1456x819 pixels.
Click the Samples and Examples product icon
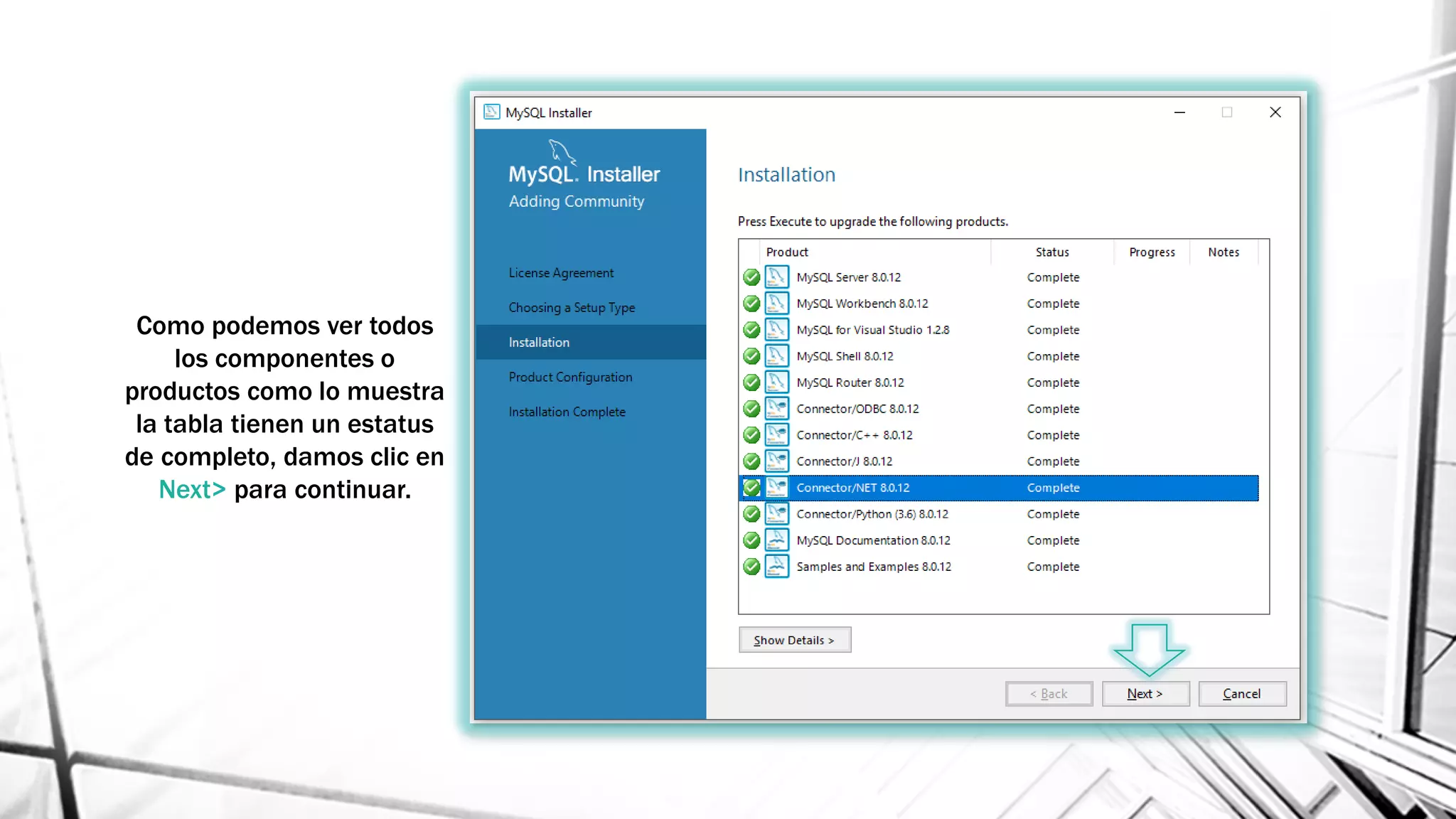point(776,567)
